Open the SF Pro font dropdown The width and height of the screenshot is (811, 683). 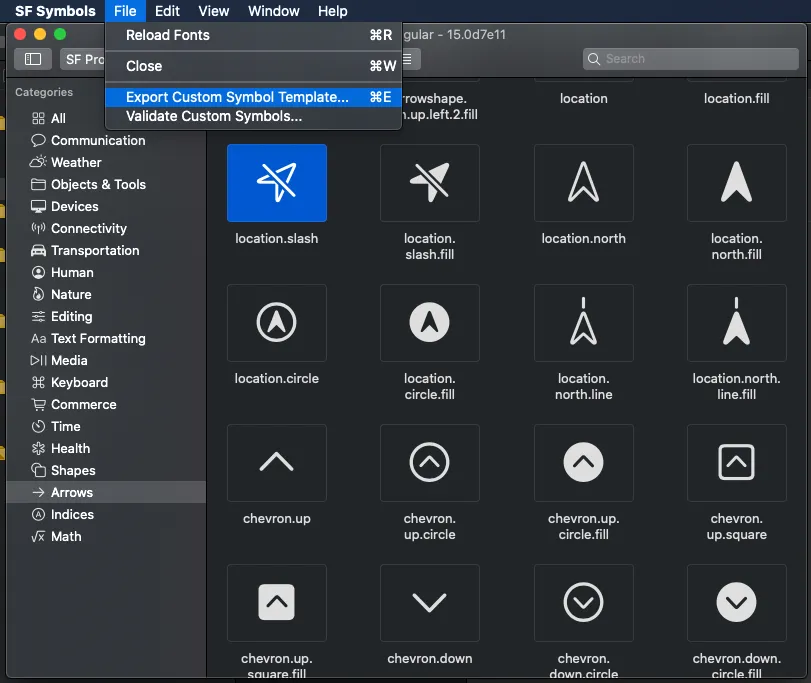pos(83,59)
